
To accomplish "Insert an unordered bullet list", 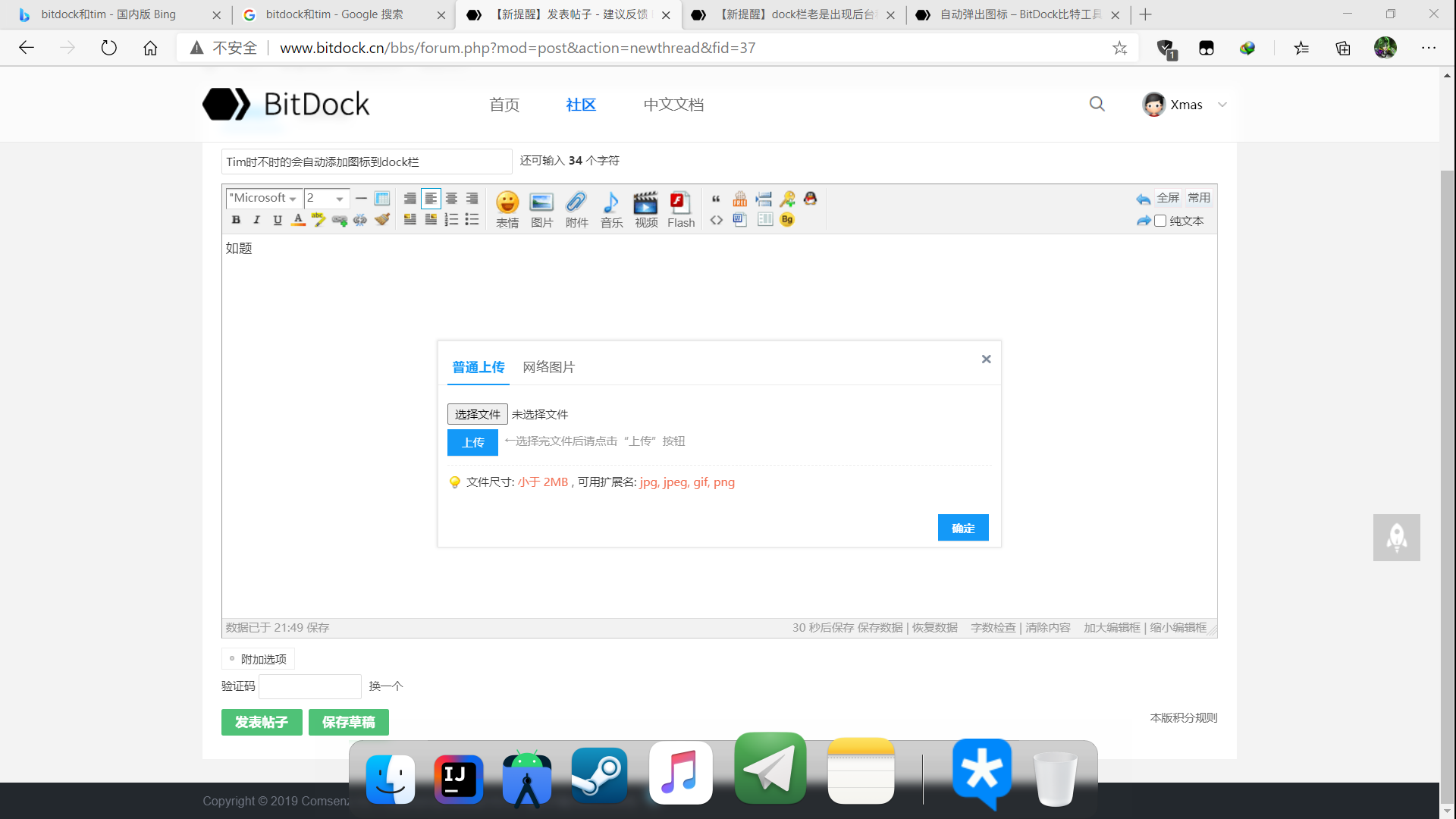I will click(472, 220).
